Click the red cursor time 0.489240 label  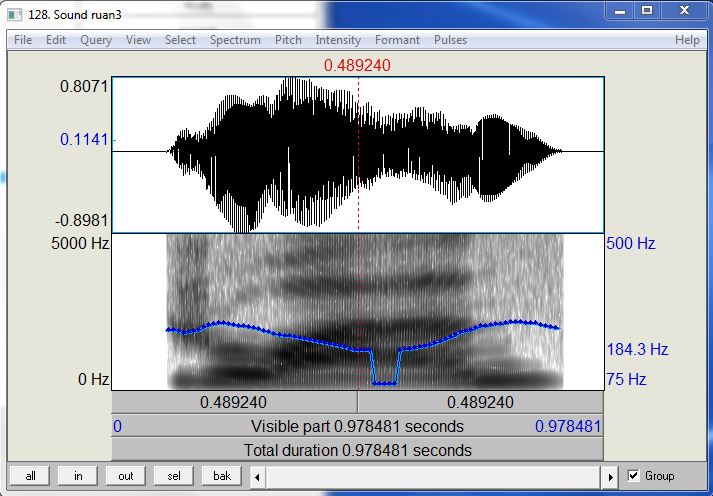[357, 65]
